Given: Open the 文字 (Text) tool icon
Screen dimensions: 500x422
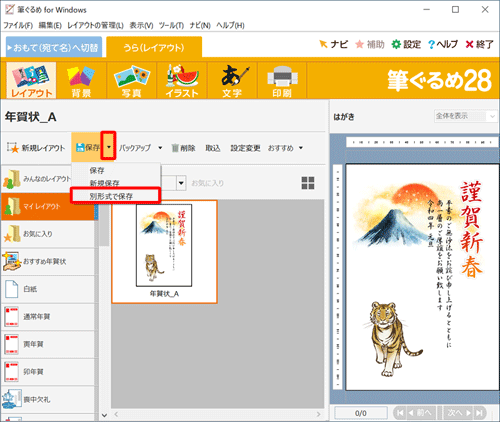Looking at the screenshot, I should 232,80.
